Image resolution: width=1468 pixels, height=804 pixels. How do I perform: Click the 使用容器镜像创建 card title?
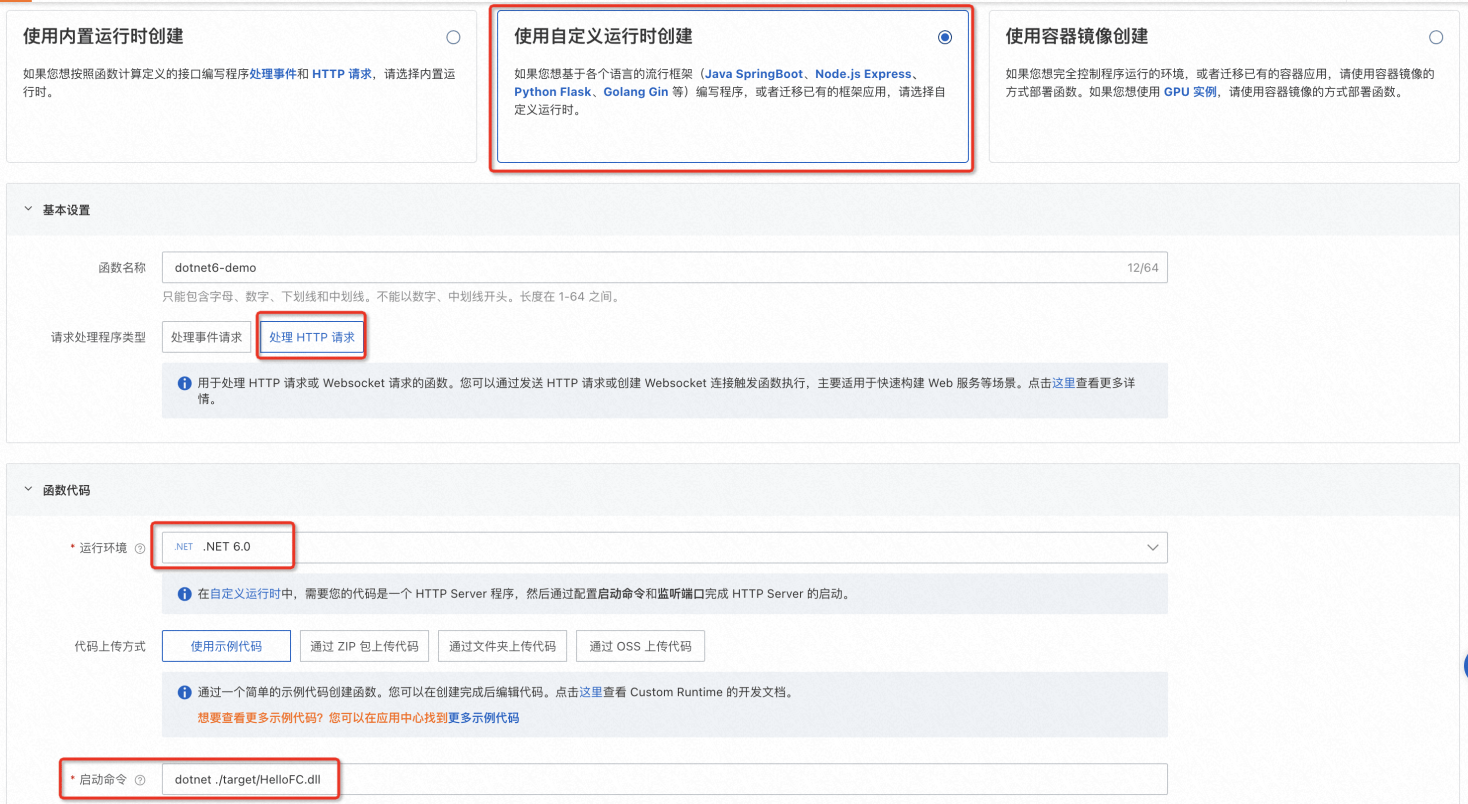(1077, 36)
